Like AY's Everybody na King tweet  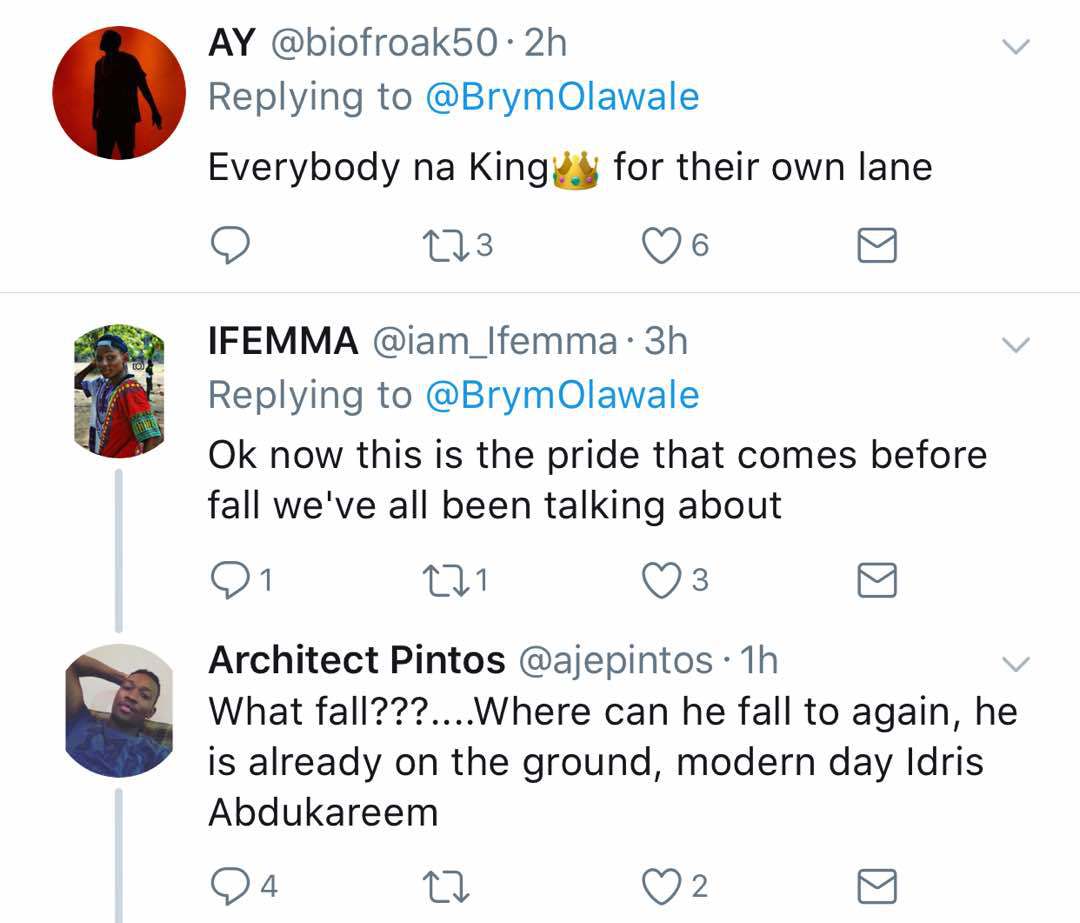click(661, 245)
